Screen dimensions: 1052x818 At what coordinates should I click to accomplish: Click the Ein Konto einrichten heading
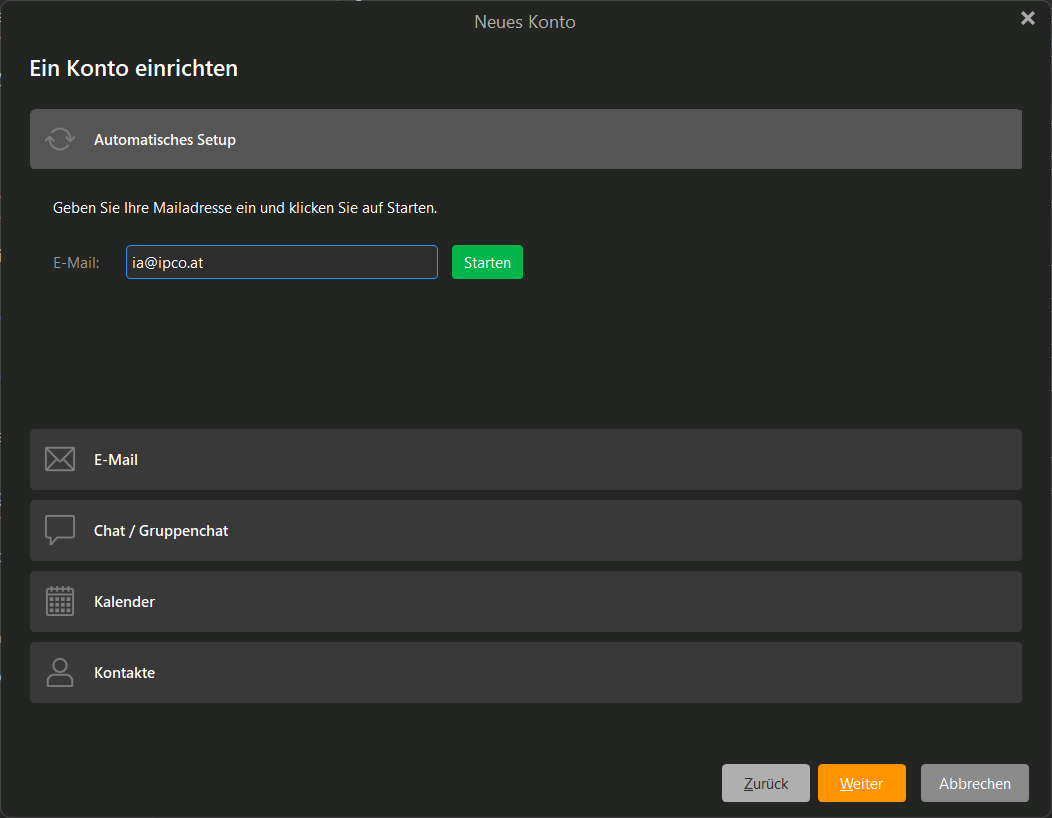point(133,69)
